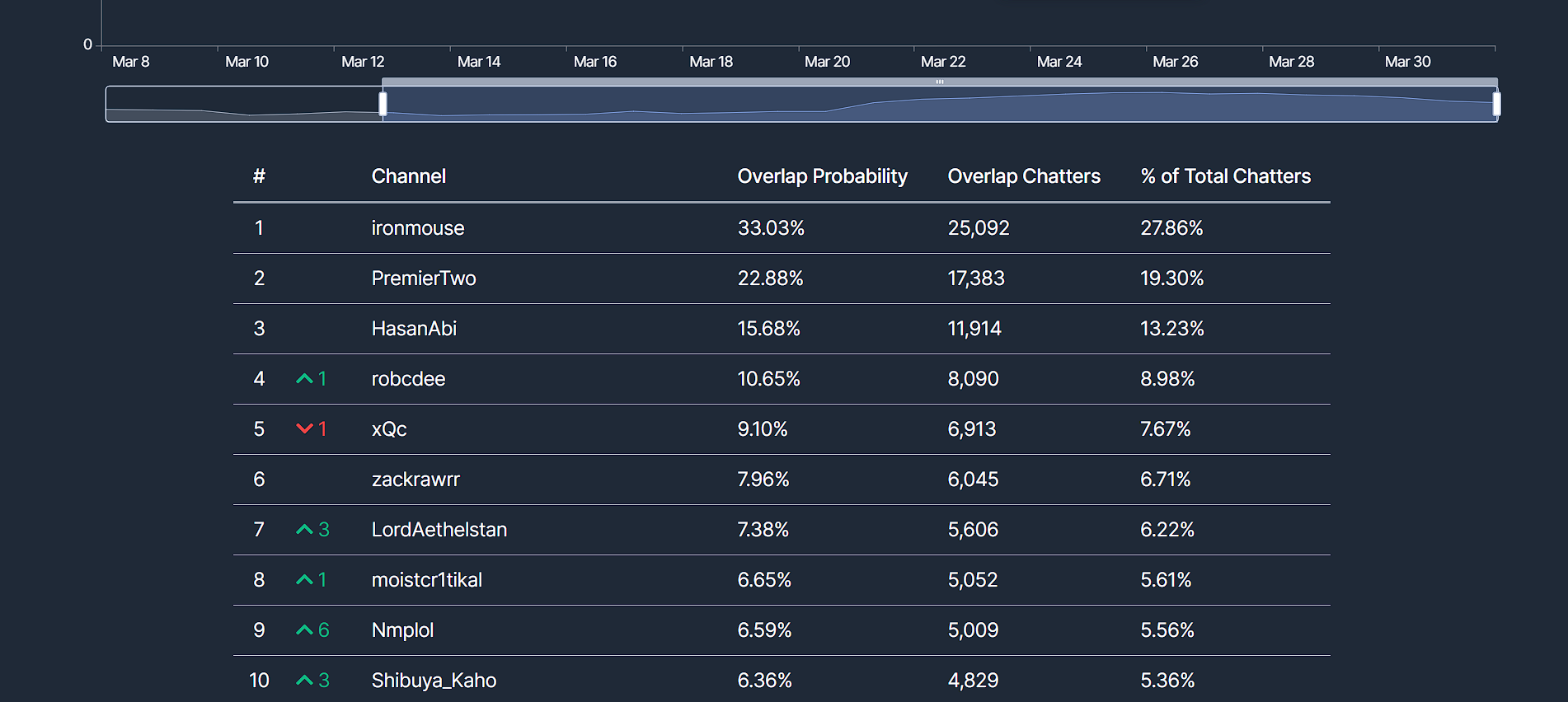Image resolution: width=1568 pixels, height=702 pixels.
Task: Select the zackrawrr channel entry
Action: 415,480
